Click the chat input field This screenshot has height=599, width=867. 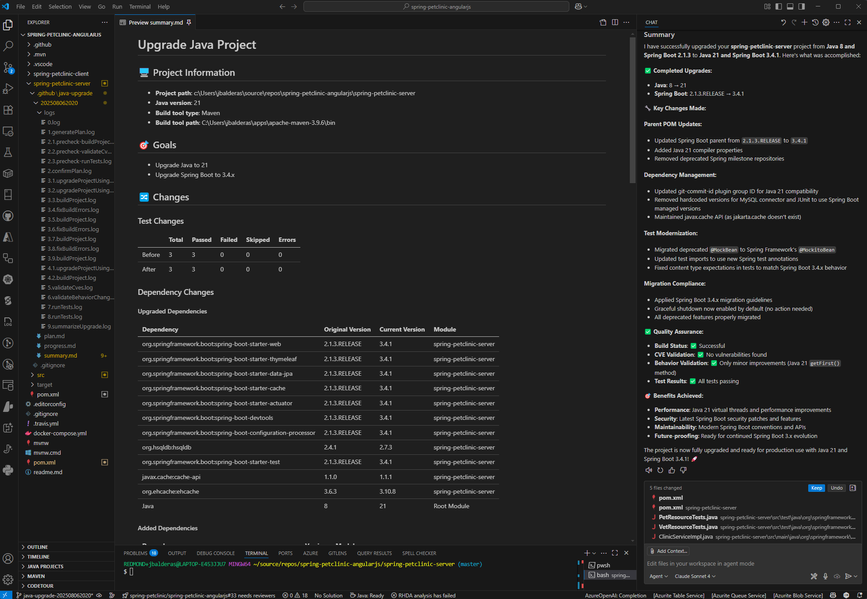coord(751,564)
